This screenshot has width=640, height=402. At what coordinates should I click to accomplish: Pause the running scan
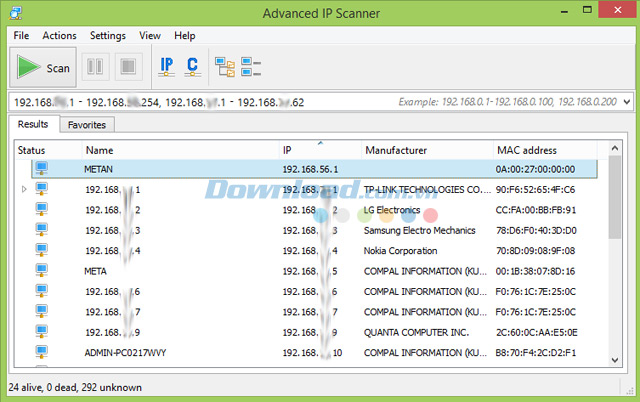coord(95,67)
